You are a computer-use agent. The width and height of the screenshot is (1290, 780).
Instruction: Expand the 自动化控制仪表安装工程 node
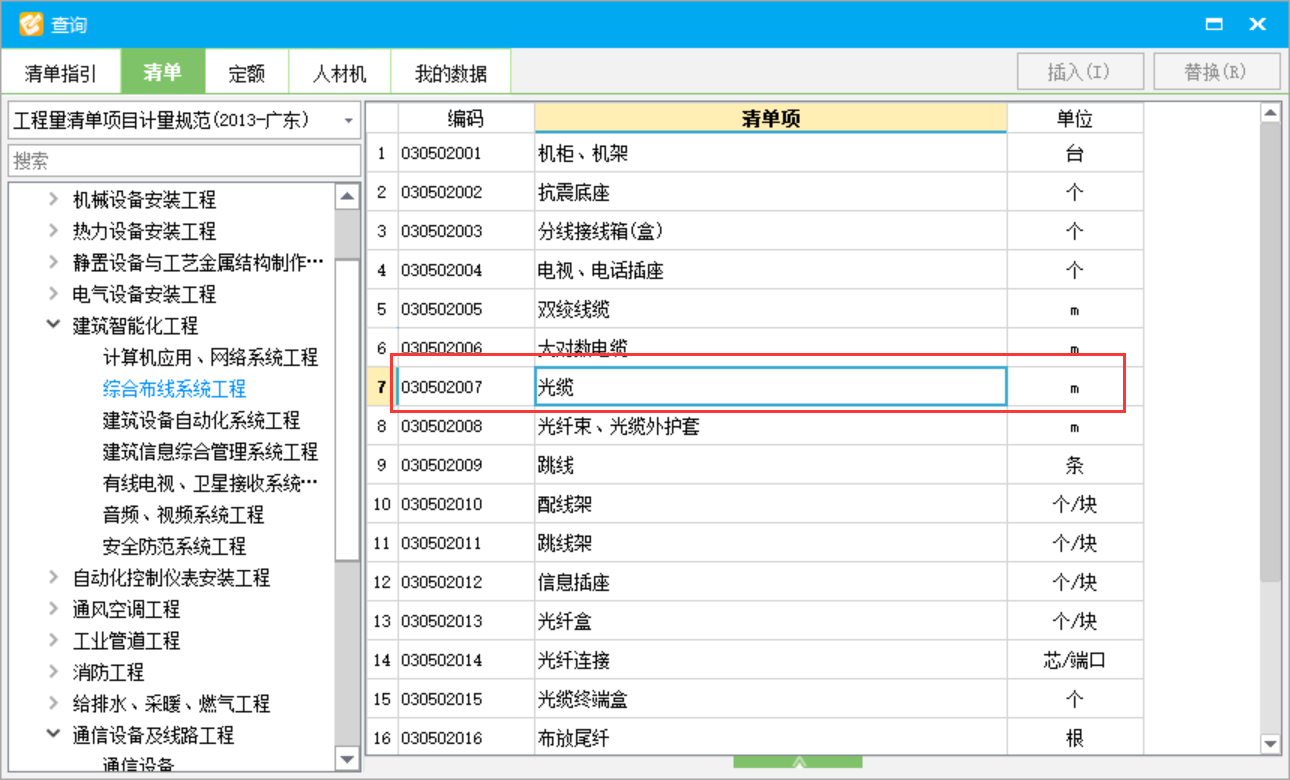53,577
